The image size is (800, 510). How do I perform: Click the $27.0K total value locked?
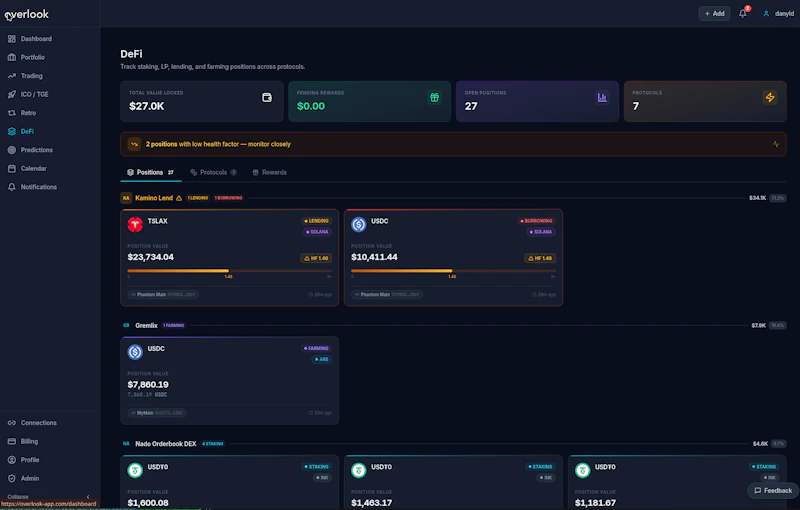click(146, 106)
